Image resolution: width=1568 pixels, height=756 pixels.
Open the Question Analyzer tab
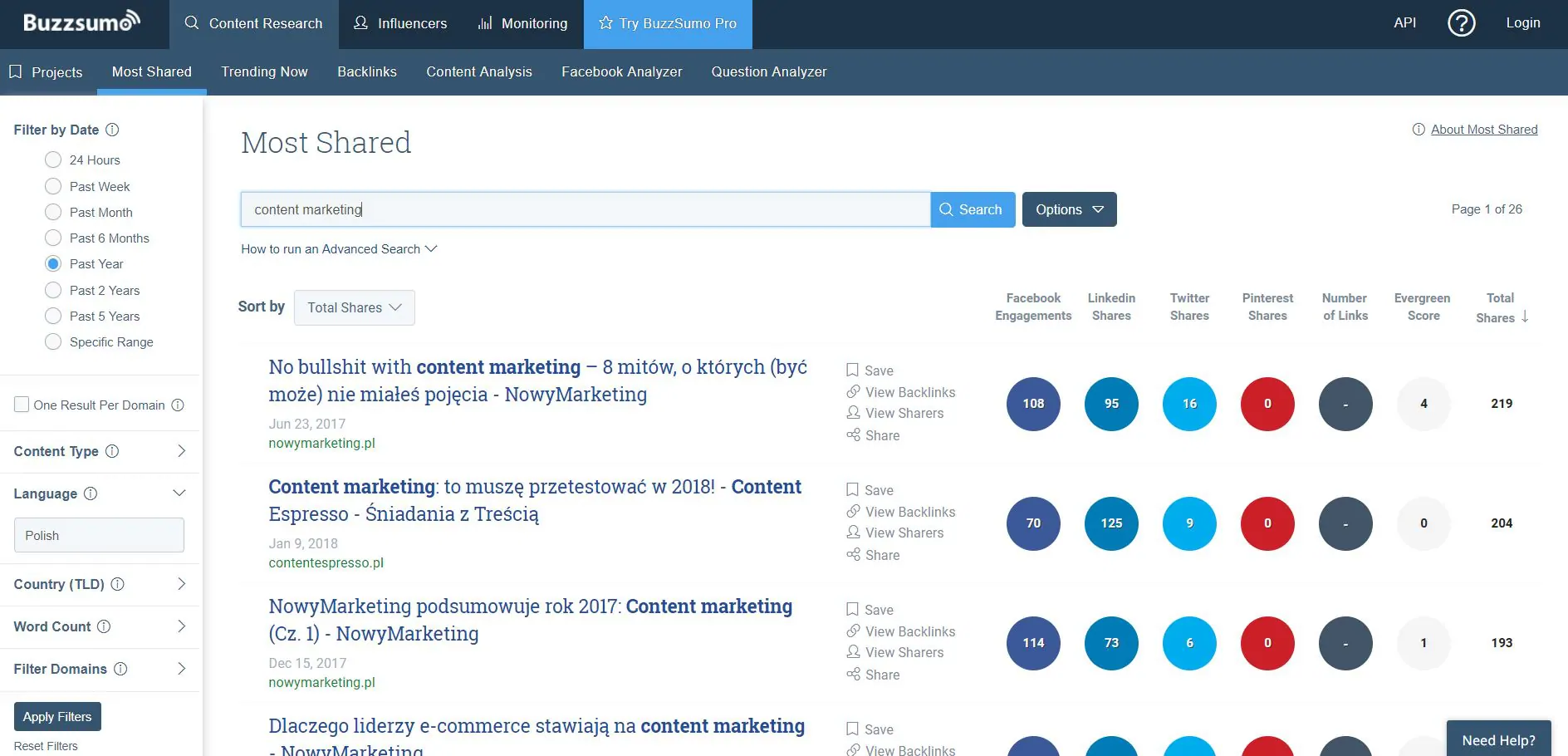pyautogui.click(x=769, y=71)
